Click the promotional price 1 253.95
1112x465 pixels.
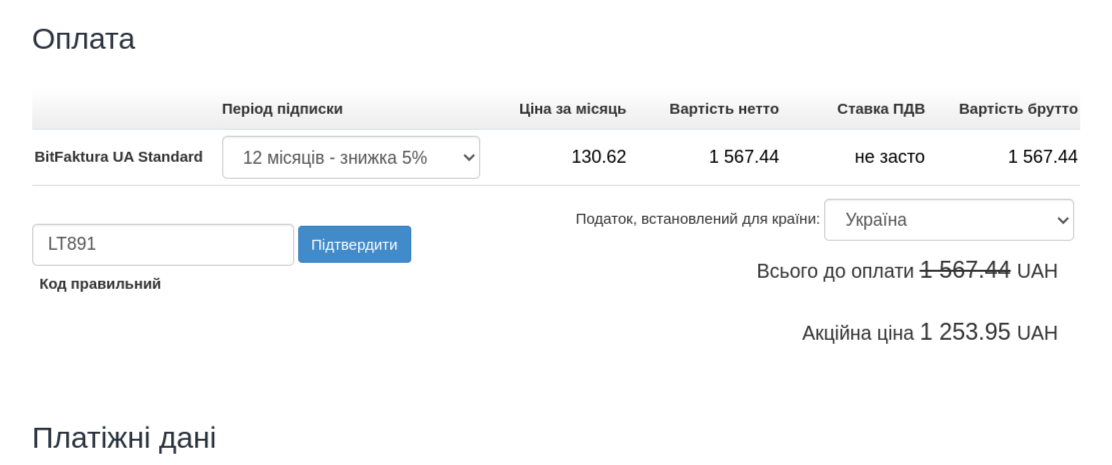964,332
